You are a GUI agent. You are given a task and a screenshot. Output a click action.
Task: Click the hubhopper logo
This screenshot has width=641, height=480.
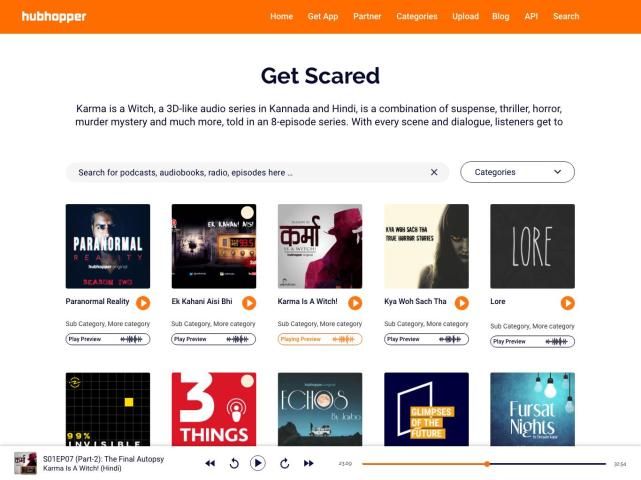pyautogui.click(x=54, y=16)
